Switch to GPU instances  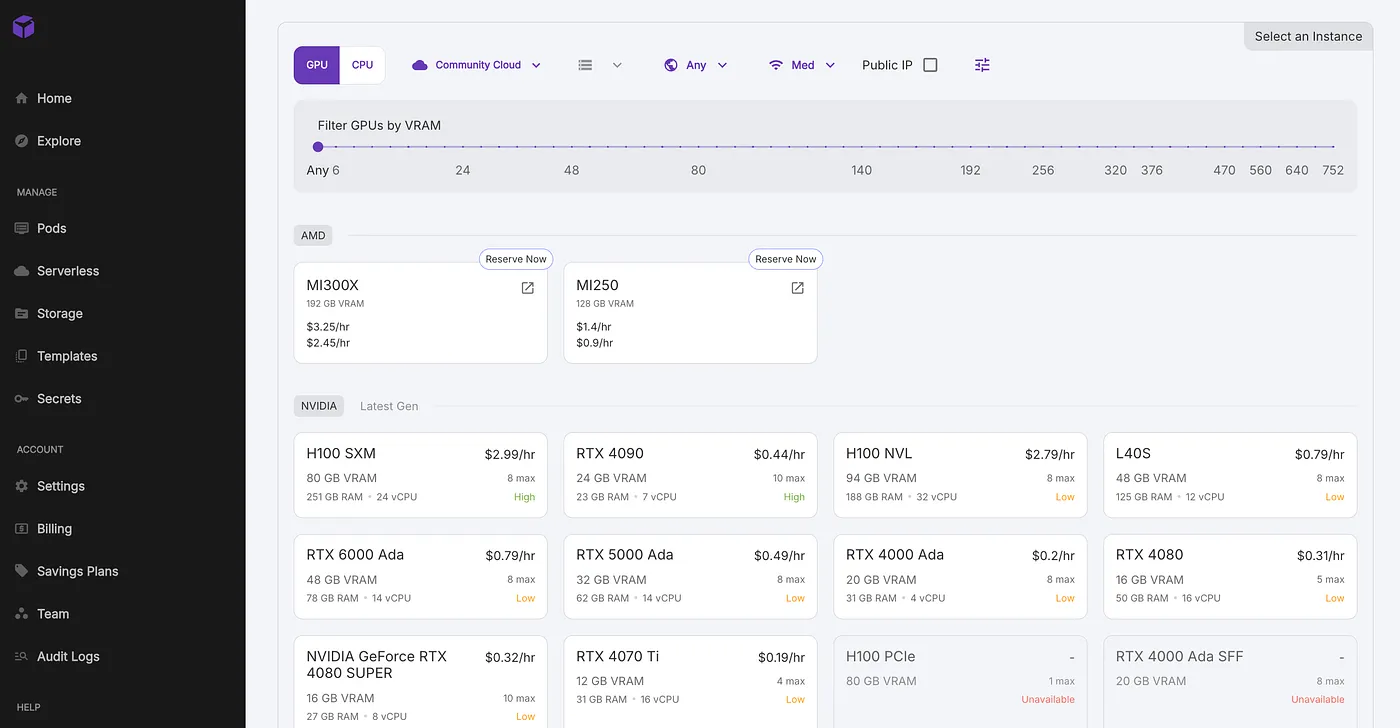click(317, 65)
